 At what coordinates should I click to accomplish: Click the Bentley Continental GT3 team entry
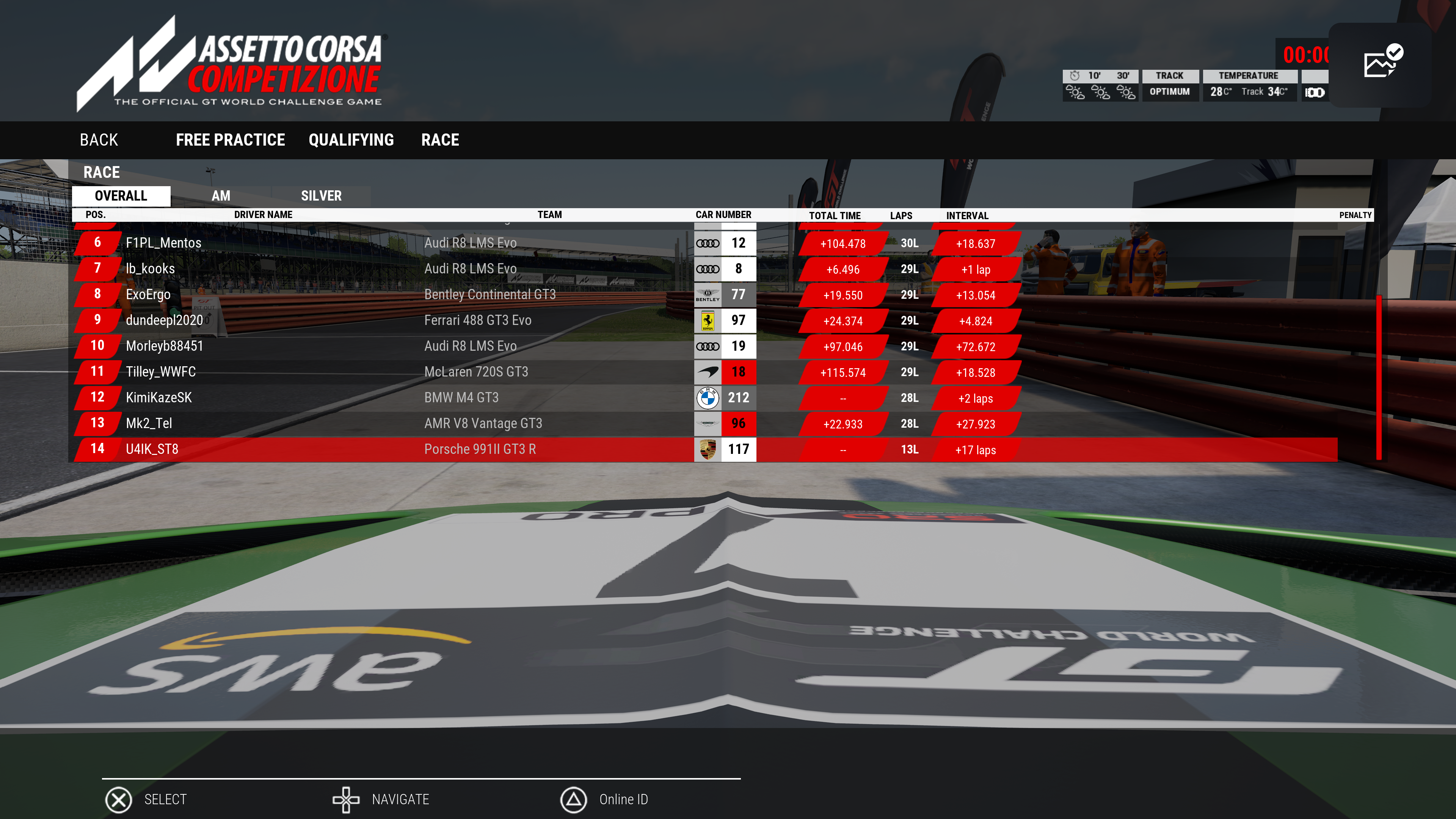point(490,295)
